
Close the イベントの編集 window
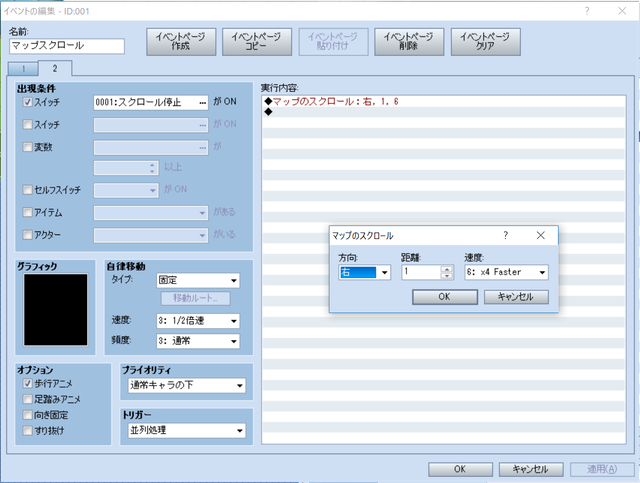point(622,11)
